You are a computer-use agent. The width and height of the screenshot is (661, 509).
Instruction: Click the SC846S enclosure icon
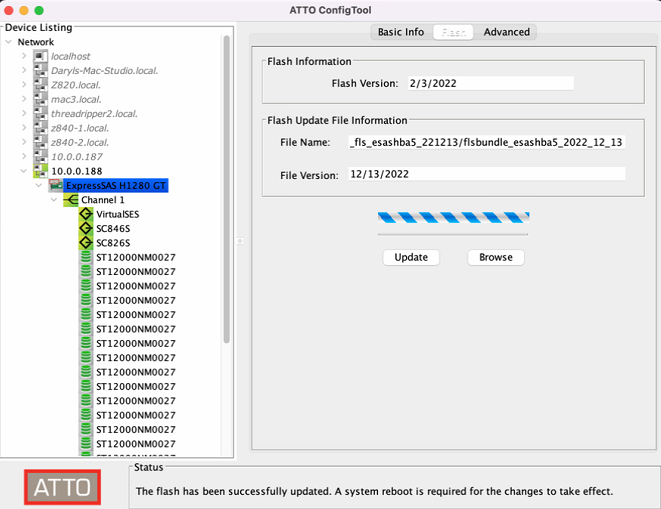point(86,228)
